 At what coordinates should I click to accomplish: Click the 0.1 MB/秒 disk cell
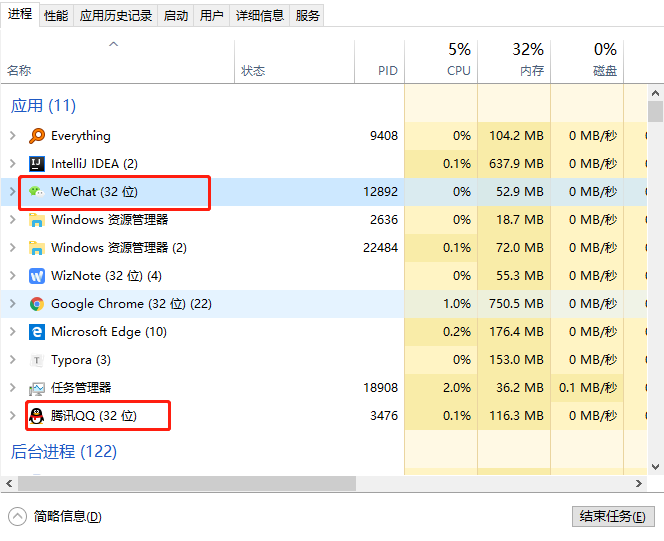click(x=588, y=388)
